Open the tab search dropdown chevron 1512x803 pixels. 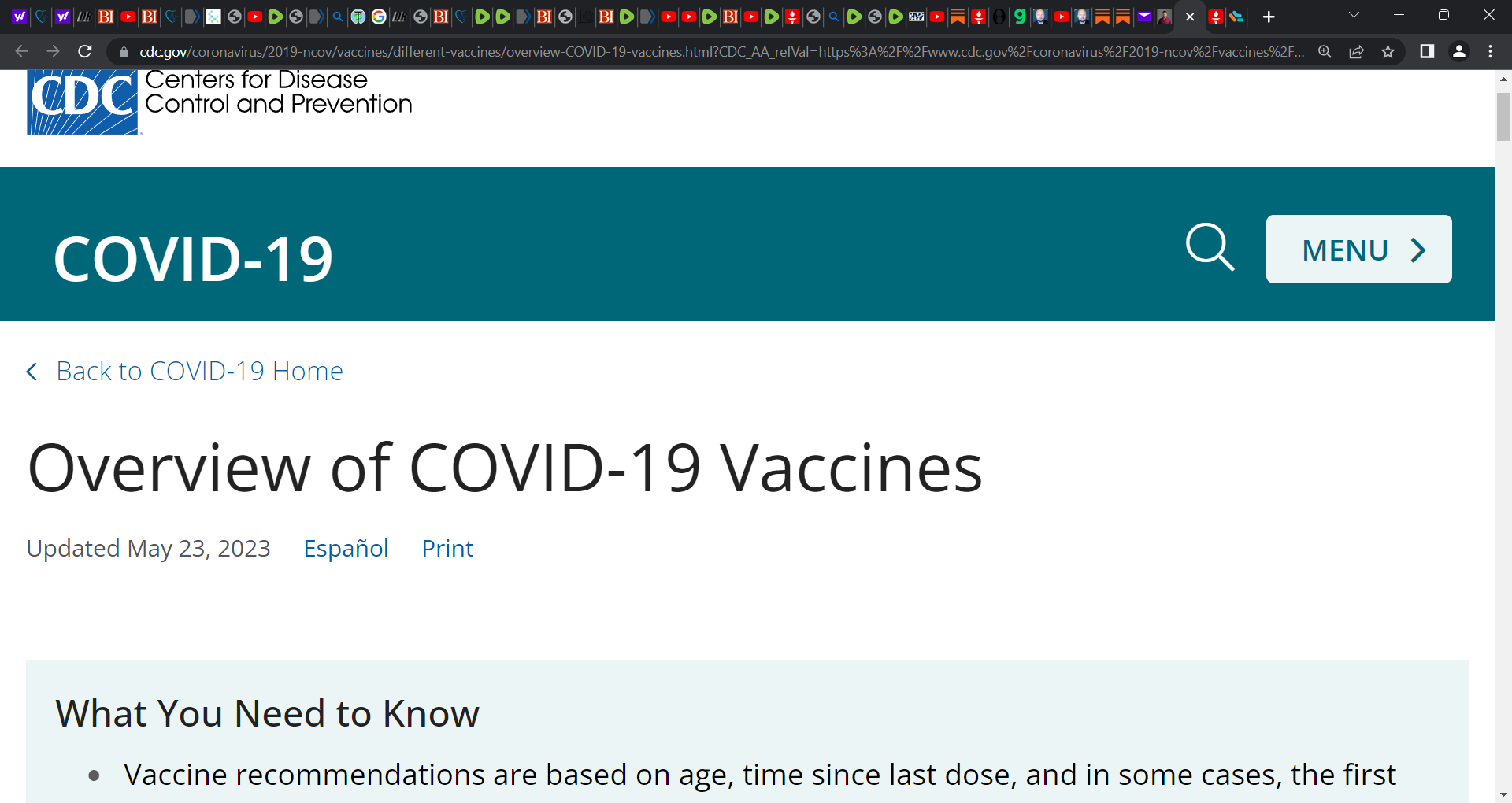click(x=1354, y=16)
